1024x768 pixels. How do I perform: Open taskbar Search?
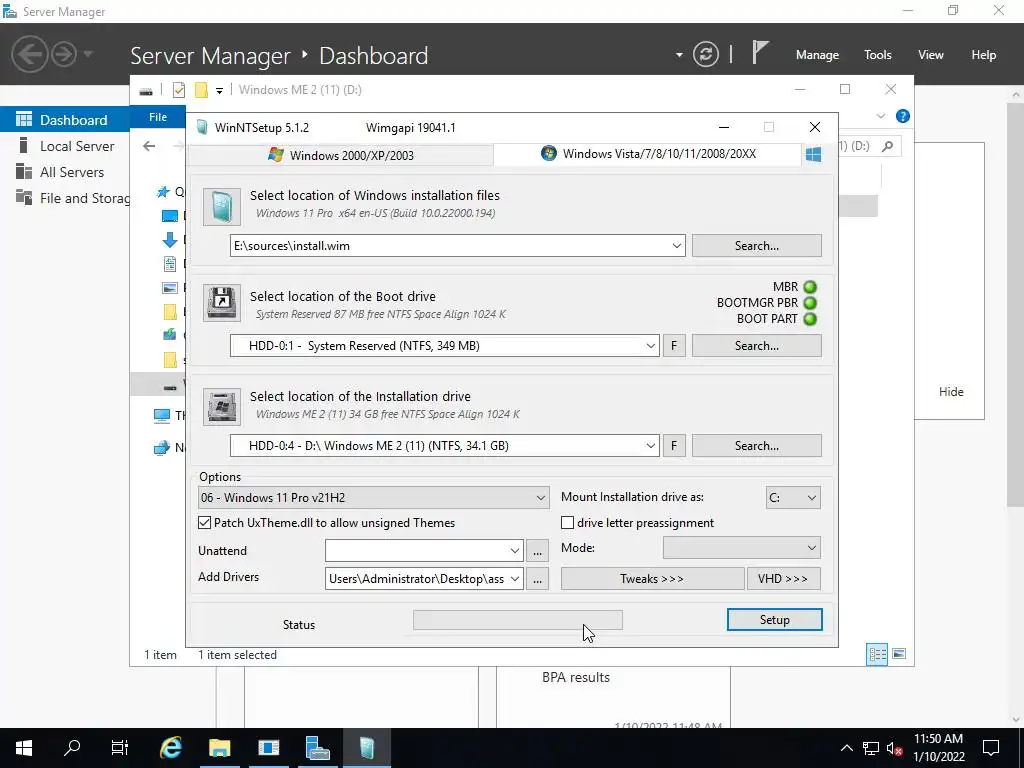(x=72, y=748)
